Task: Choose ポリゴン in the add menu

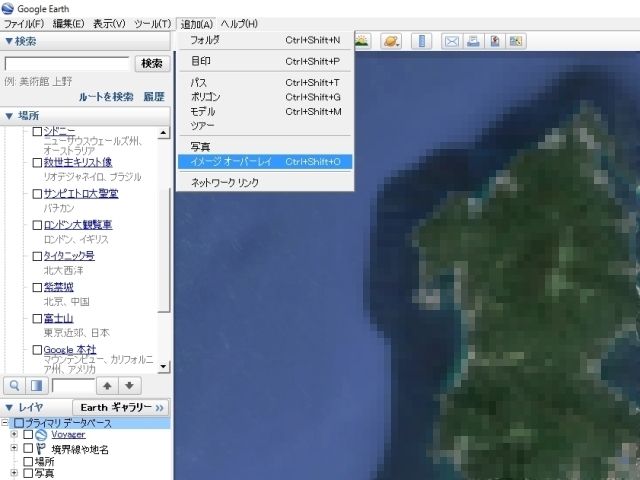Action: [x=265, y=97]
